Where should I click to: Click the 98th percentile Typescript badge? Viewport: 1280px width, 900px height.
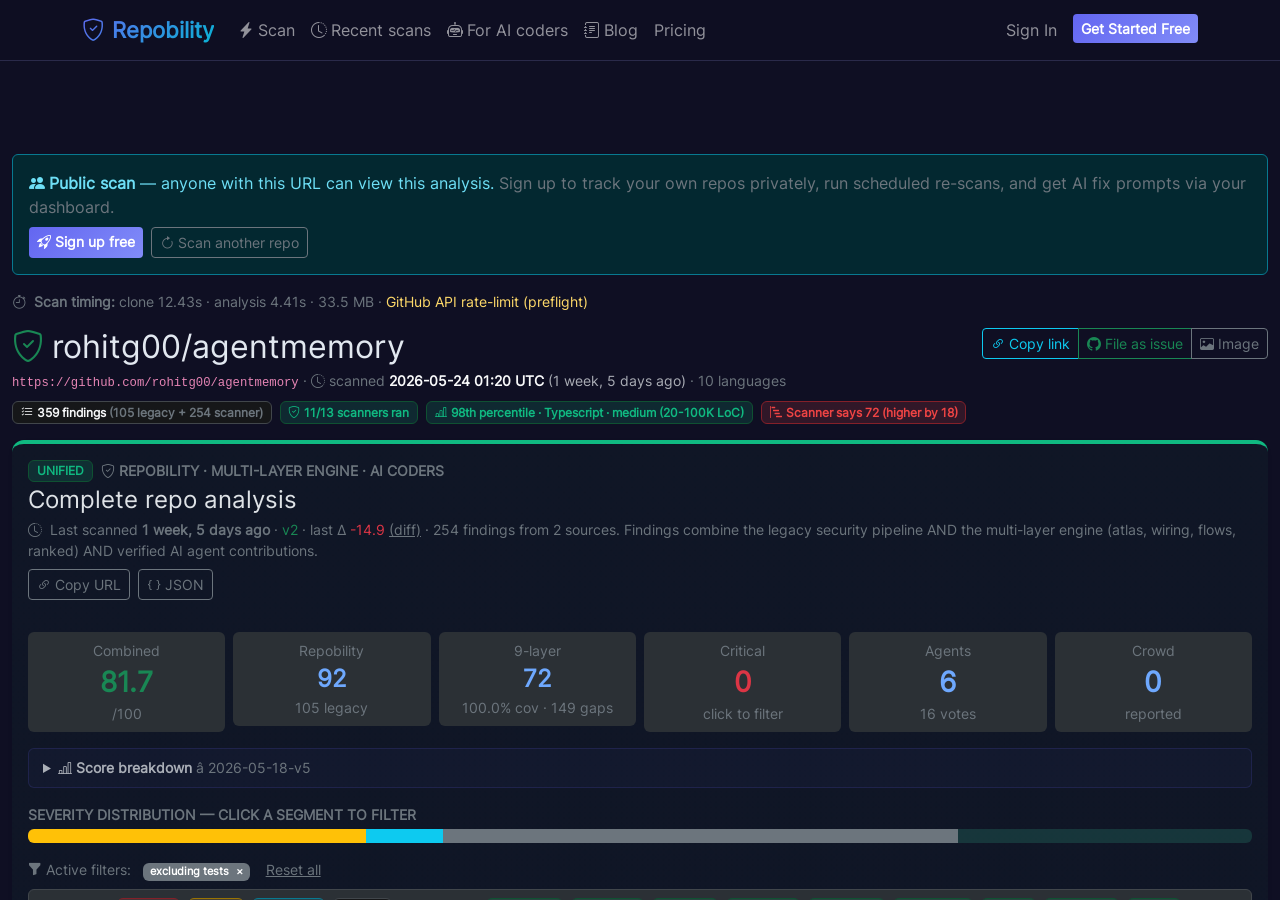(589, 412)
